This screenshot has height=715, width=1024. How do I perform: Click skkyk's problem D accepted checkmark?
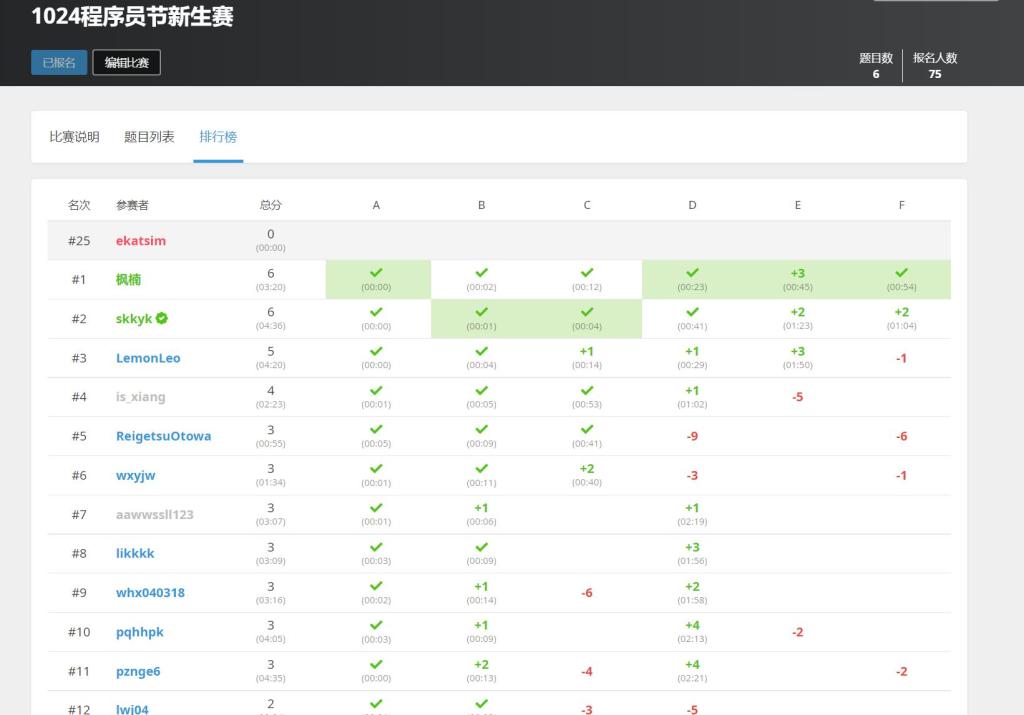point(692,311)
